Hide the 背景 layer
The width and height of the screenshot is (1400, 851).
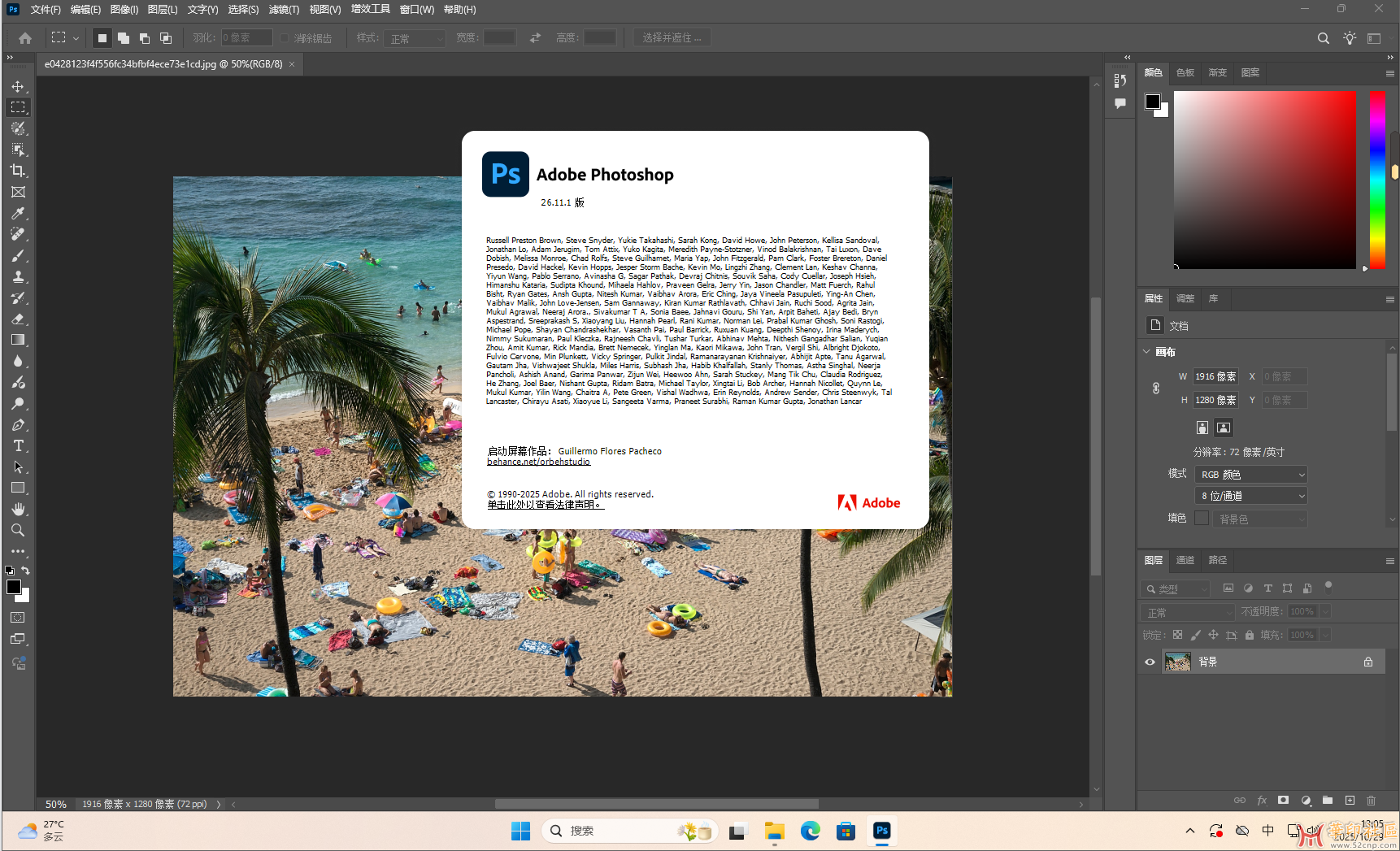click(x=1150, y=662)
